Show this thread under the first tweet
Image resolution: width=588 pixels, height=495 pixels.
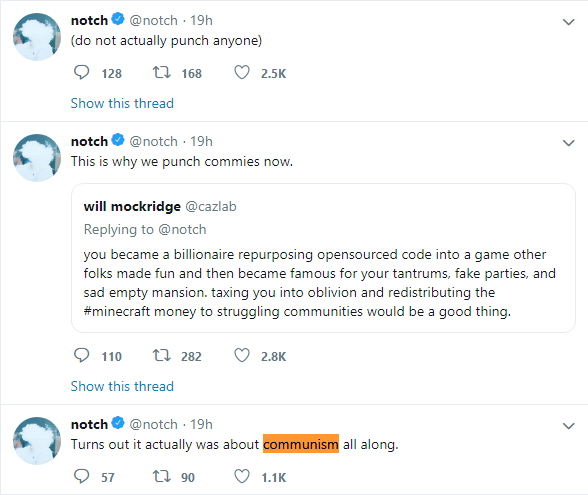(x=122, y=103)
